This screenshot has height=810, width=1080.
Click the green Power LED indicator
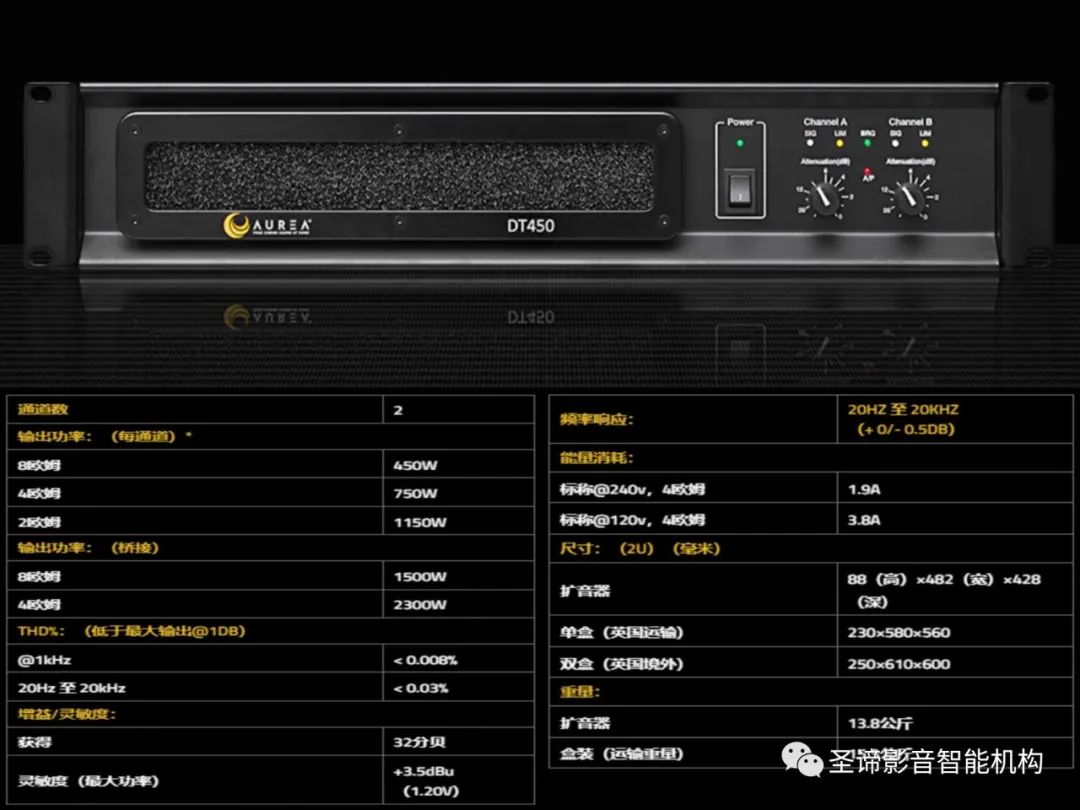(740, 143)
